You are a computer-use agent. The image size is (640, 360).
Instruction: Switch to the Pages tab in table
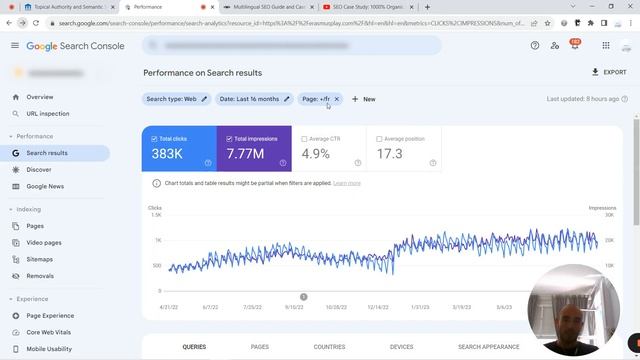coord(260,347)
